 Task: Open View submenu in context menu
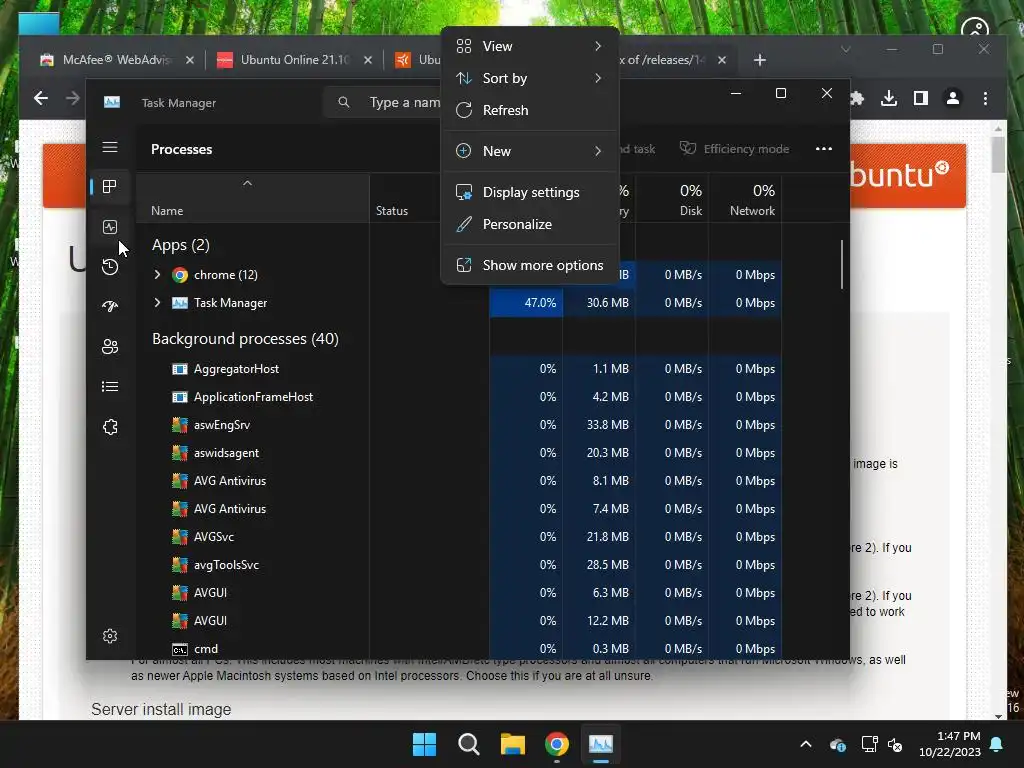pyautogui.click(x=530, y=46)
